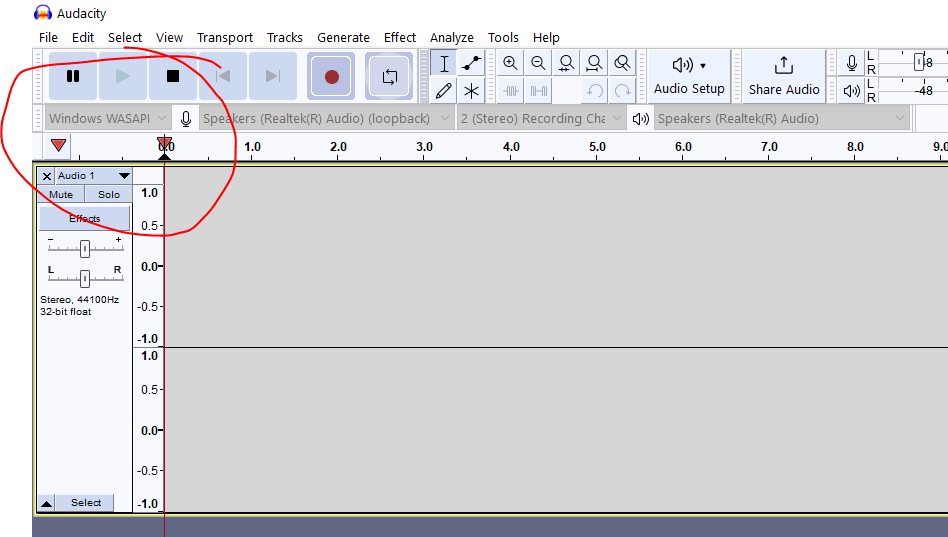948x537 pixels.
Task: Open the File menu
Action: [48, 37]
